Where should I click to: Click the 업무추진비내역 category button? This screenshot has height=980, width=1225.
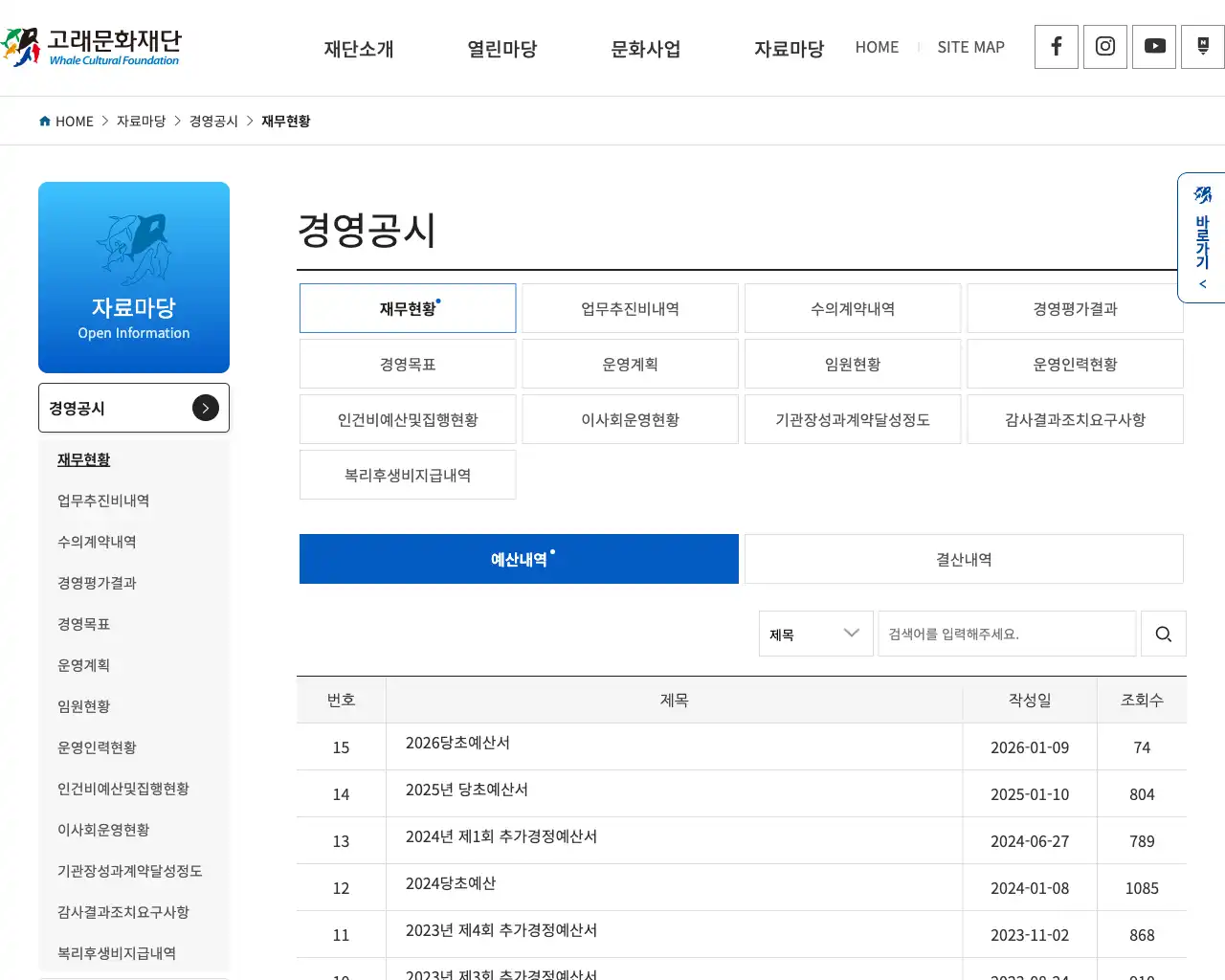[630, 308]
